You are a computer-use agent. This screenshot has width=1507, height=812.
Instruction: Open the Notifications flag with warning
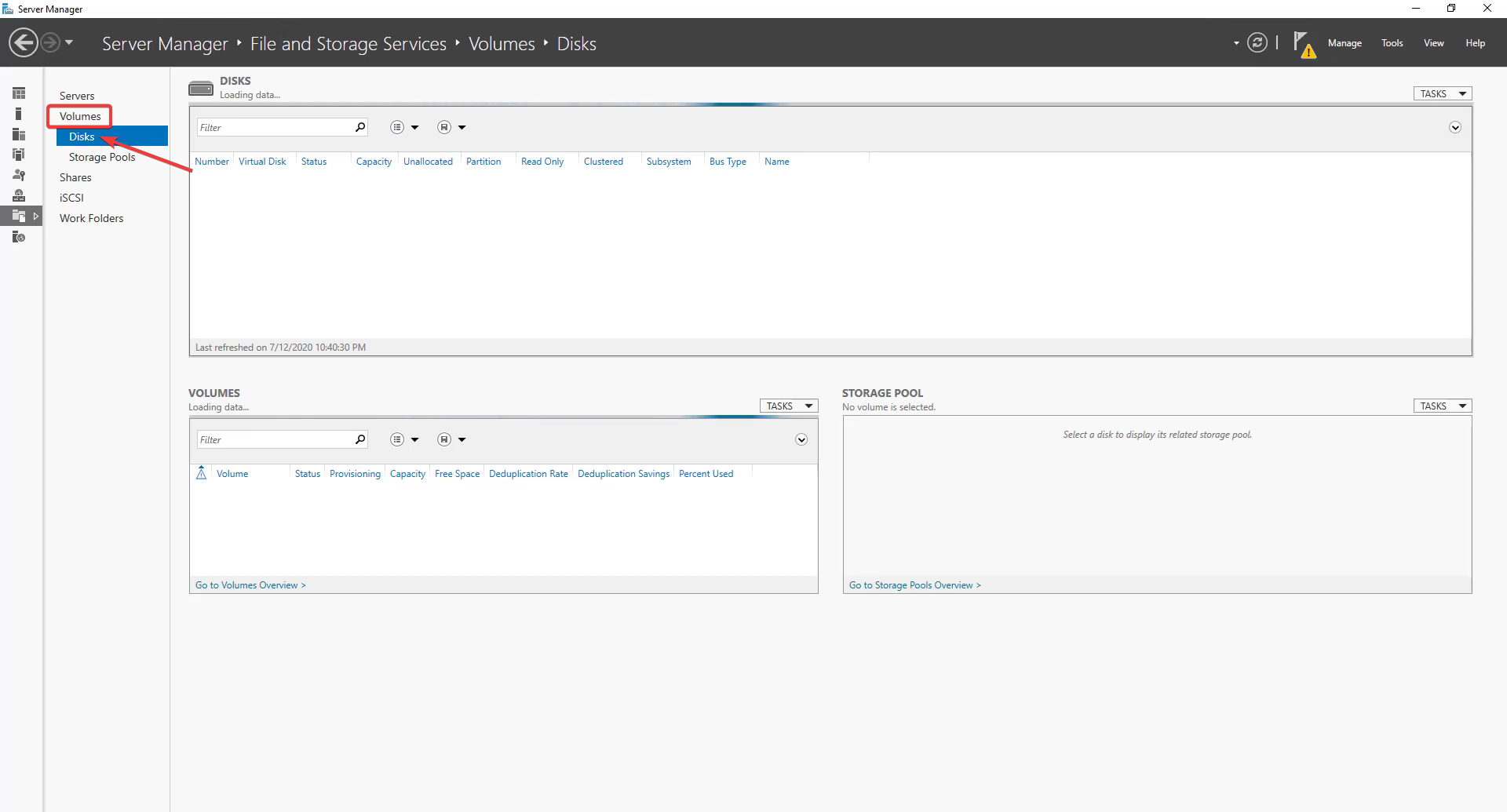1304,45
